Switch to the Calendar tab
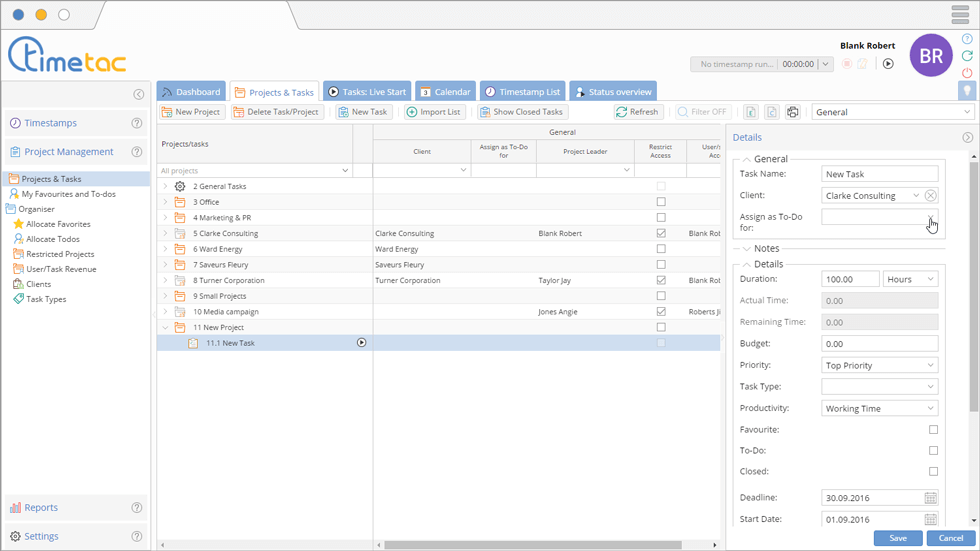This screenshot has height=551, width=980. 445,91
